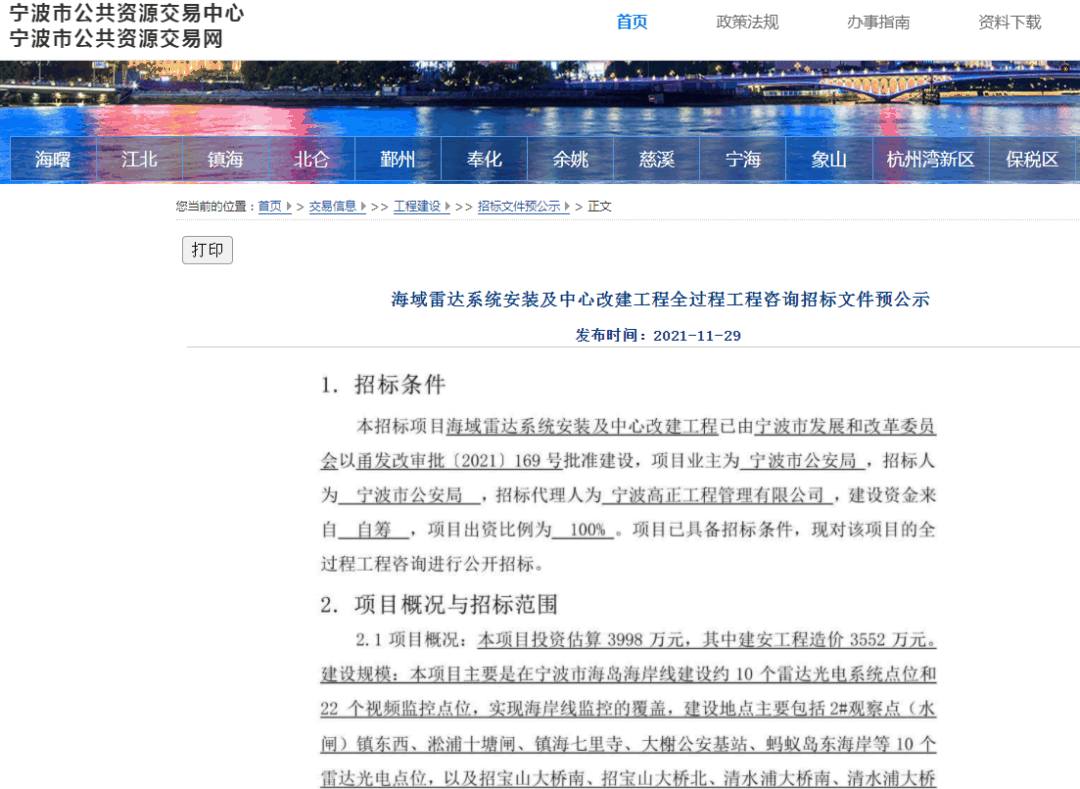Screen dimensions: 1080x789
Task: Open the 慈溪 district tab
Action: 657,159
